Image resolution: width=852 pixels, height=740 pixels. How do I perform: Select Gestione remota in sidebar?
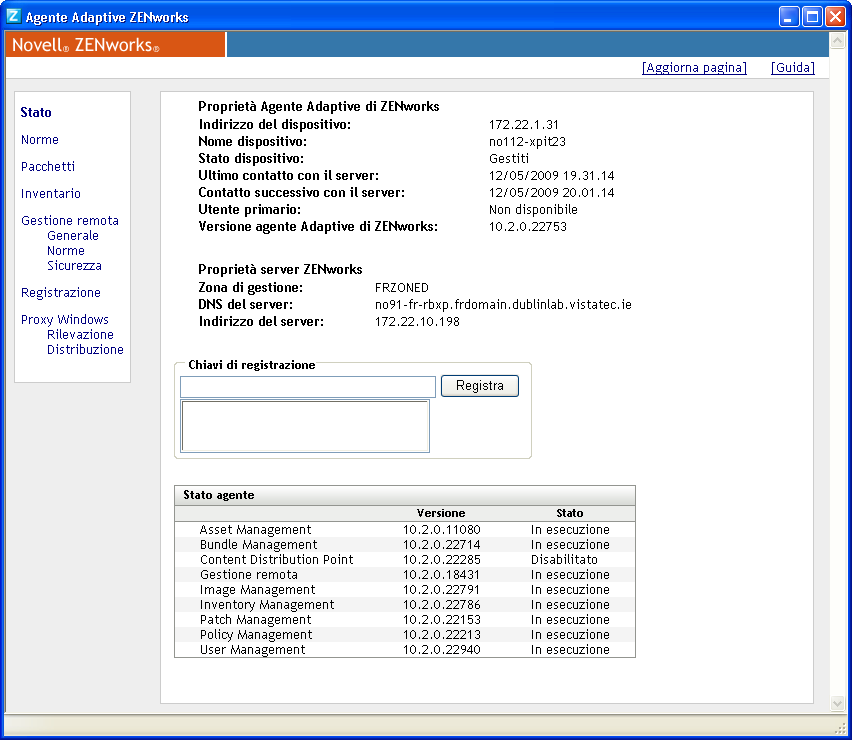(x=70, y=221)
